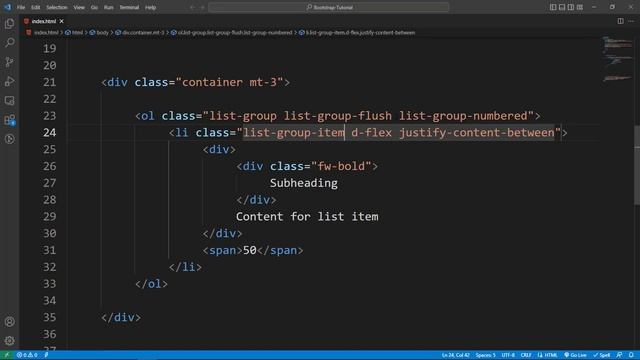Open the Explorer view in activity bar
Viewport: 640px width, 360px height.
coord(9,24)
